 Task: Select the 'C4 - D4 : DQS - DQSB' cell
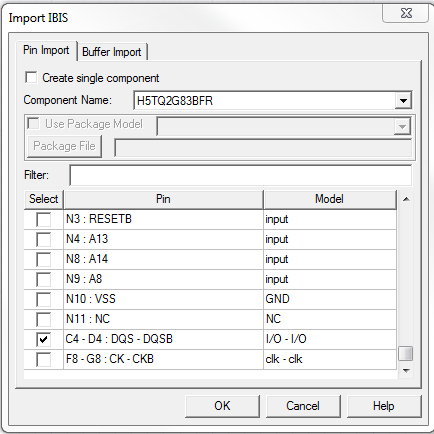click(163, 339)
